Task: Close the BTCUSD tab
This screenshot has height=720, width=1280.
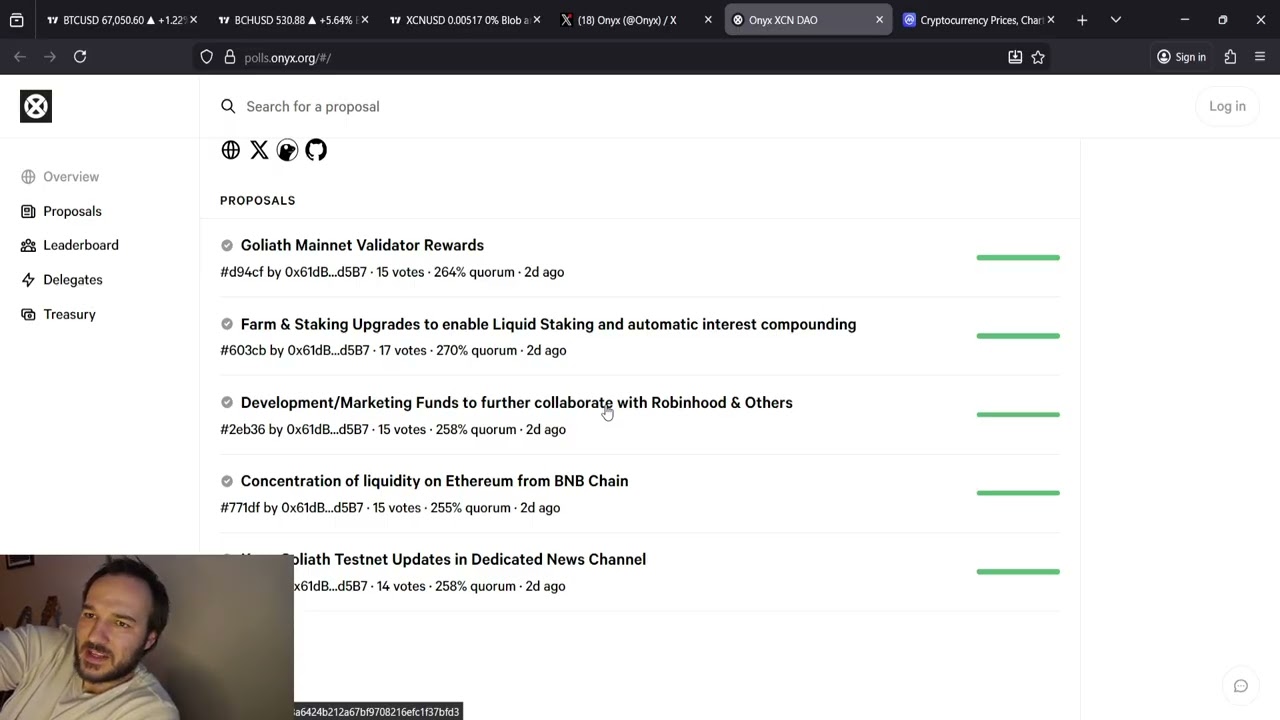Action: point(193,20)
